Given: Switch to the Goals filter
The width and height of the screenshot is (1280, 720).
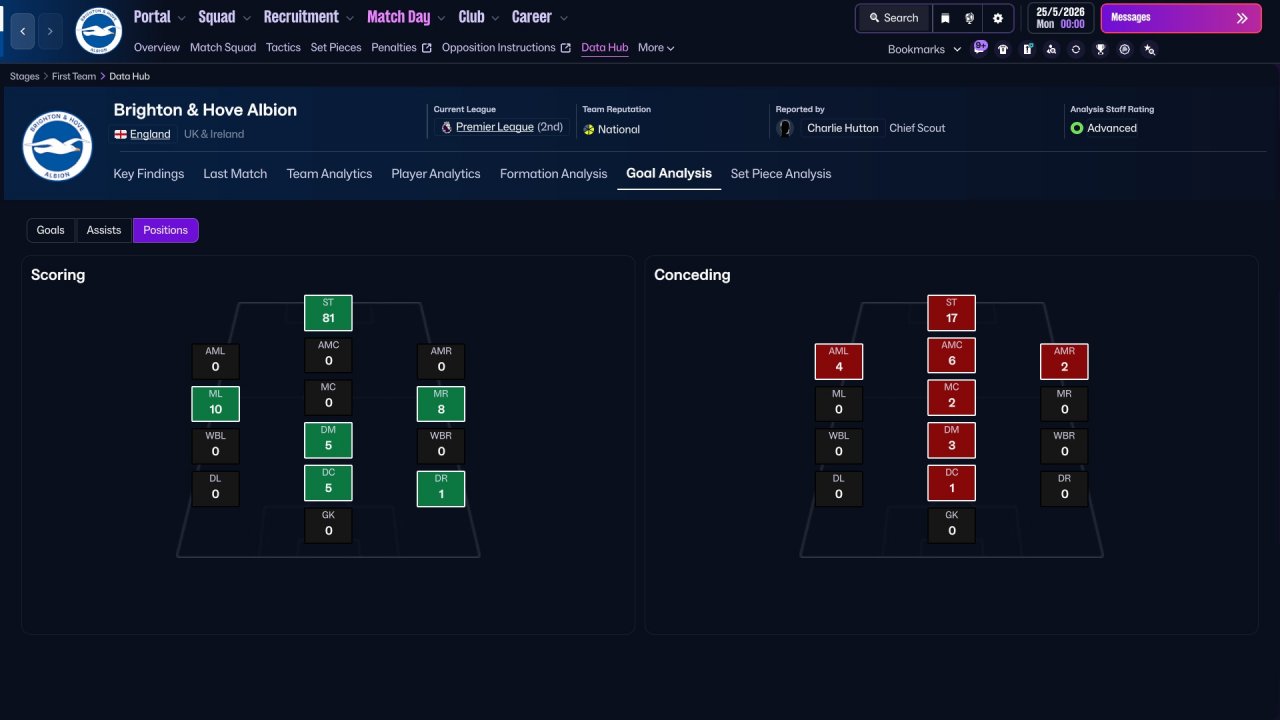Looking at the screenshot, I should [x=50, y=230].
